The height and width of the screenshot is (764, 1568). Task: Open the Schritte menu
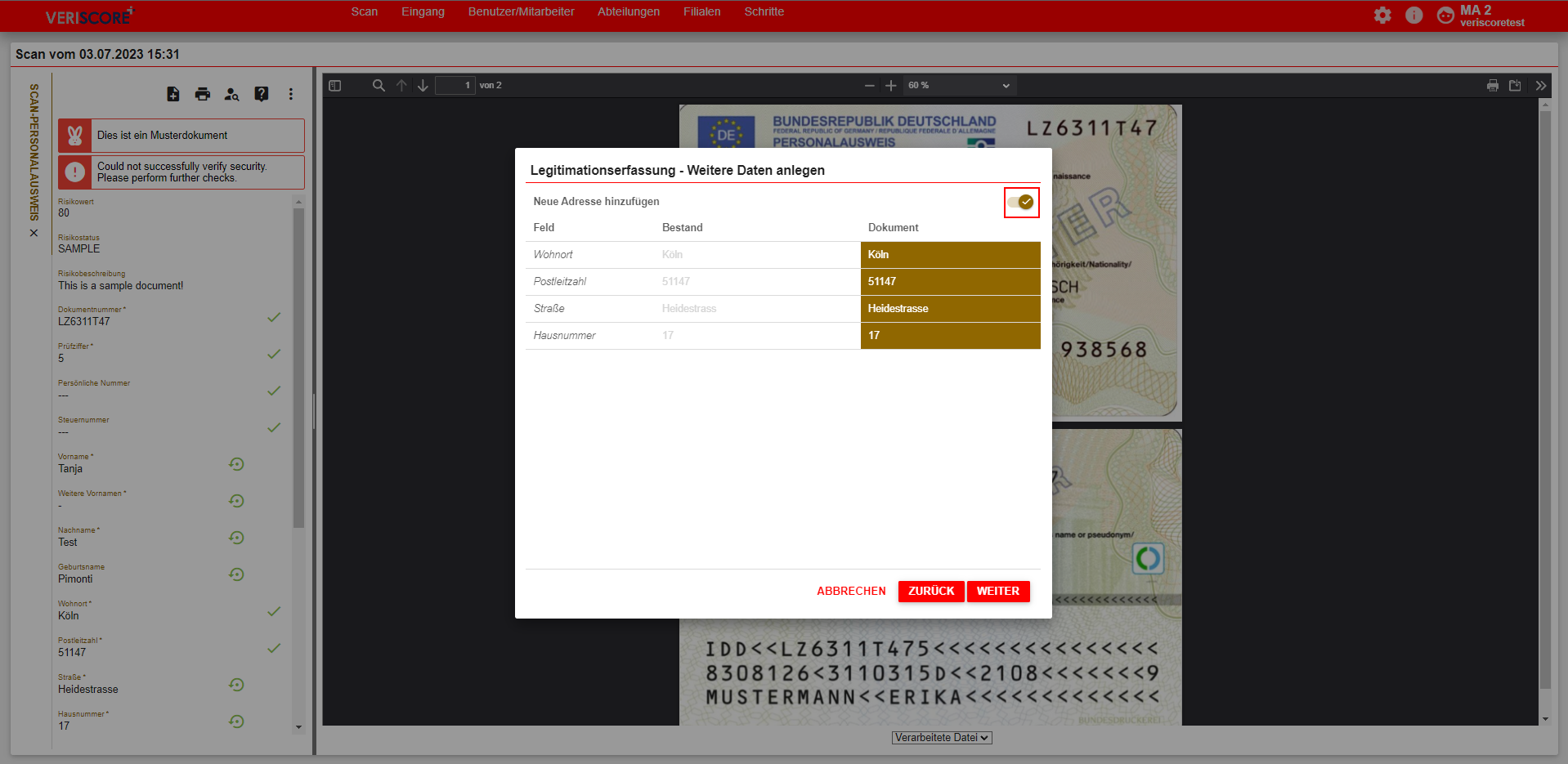[x=764, y=11]
